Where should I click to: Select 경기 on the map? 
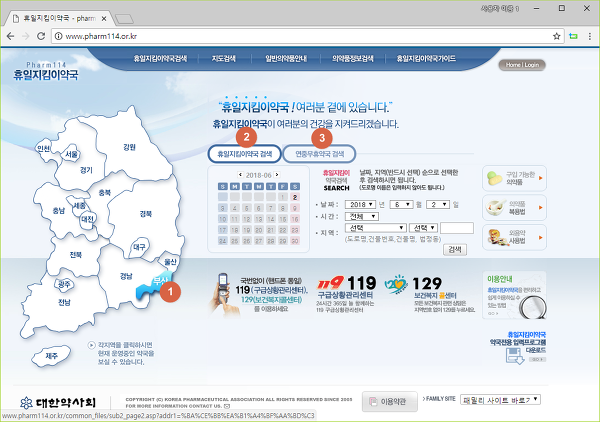(86, 170)
